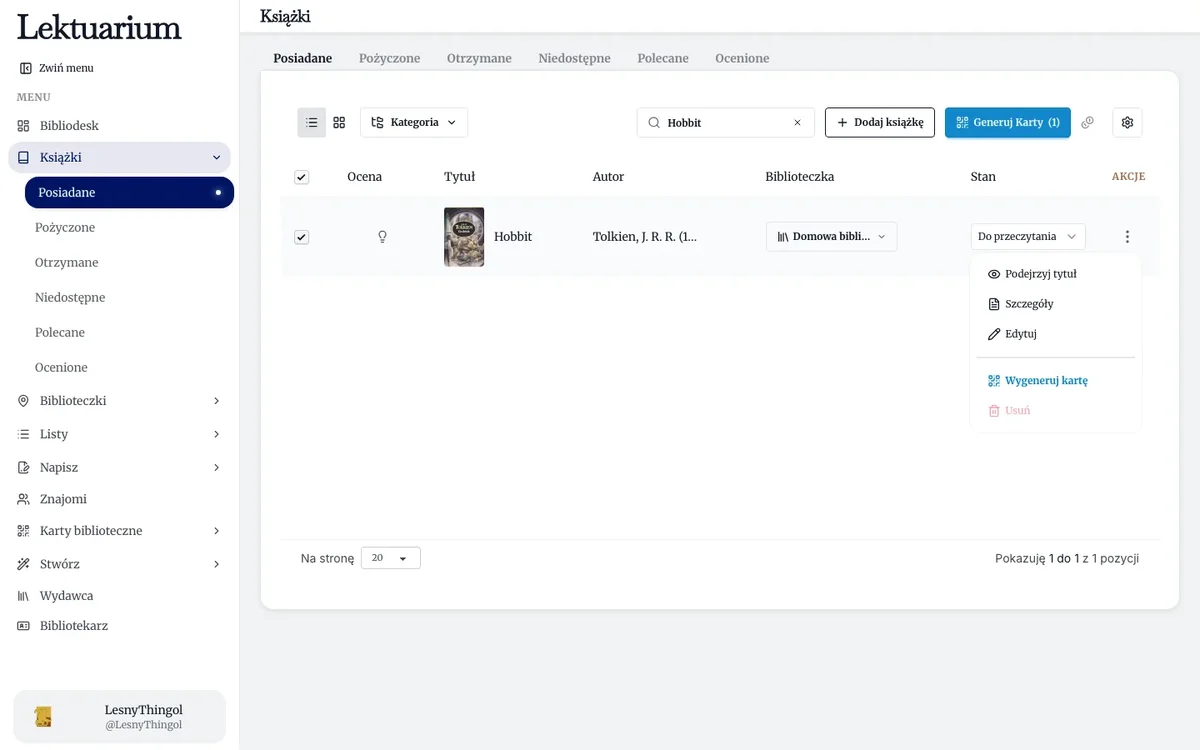Open the Domowa bibli... bookshelf dropdown
The height and width of the screenshot is (750, 1200).
point(832,237)
